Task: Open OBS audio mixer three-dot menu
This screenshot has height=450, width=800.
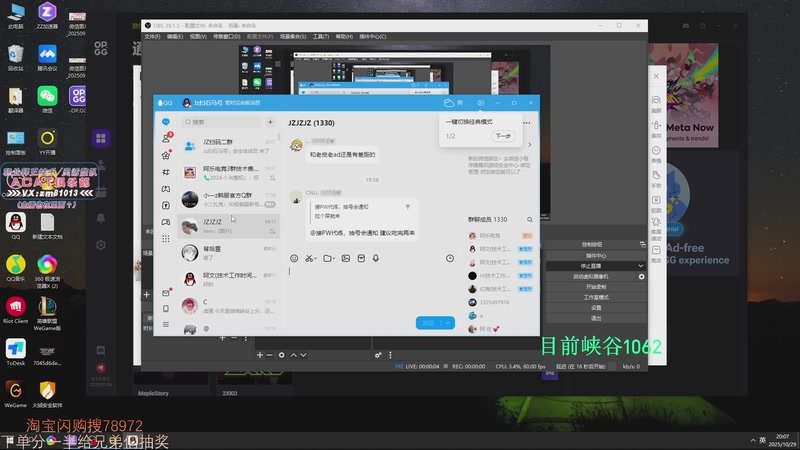Action: (390, 355)
